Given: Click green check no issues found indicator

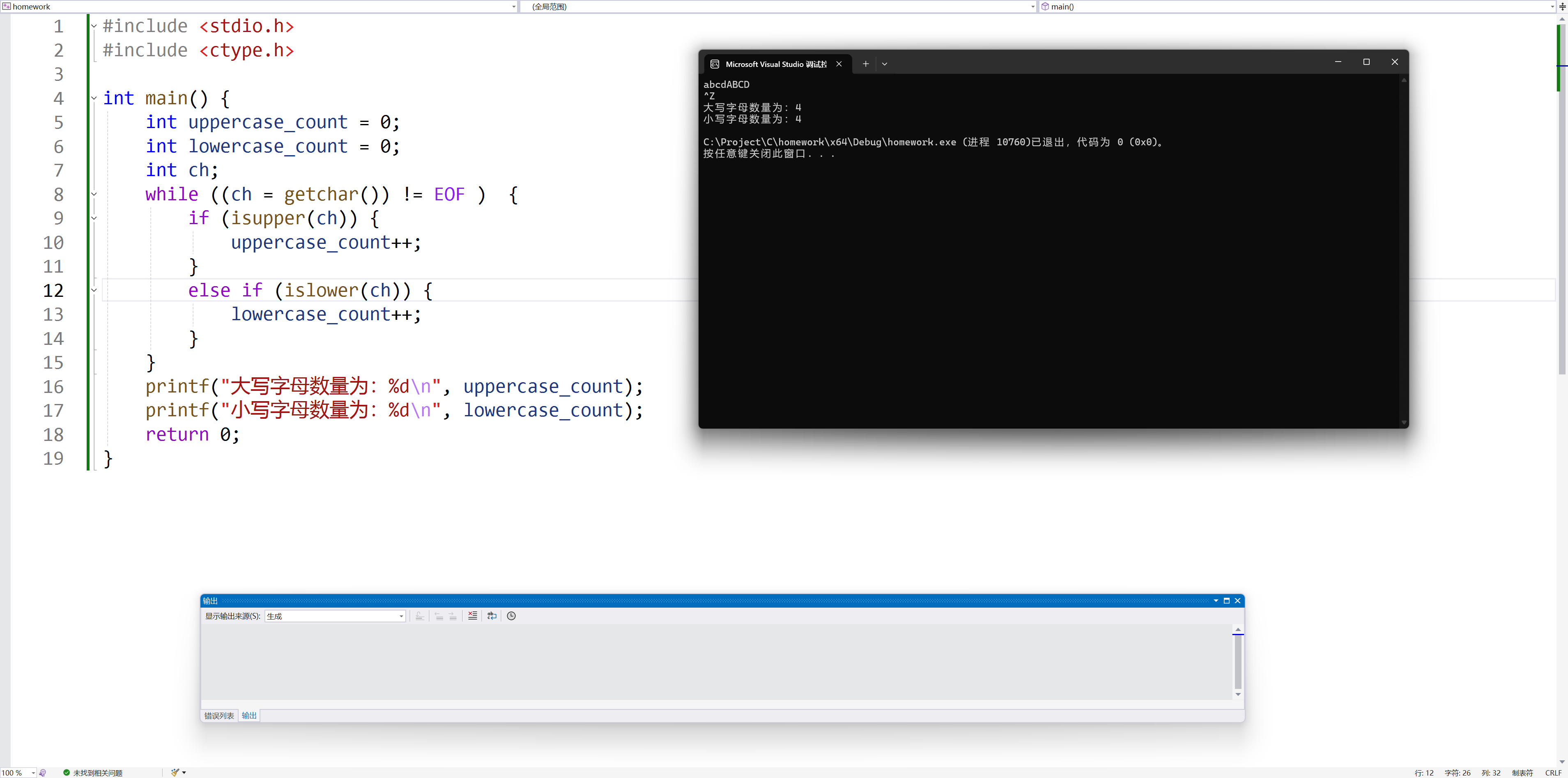Looking at the screenshot, I should 67,773.
